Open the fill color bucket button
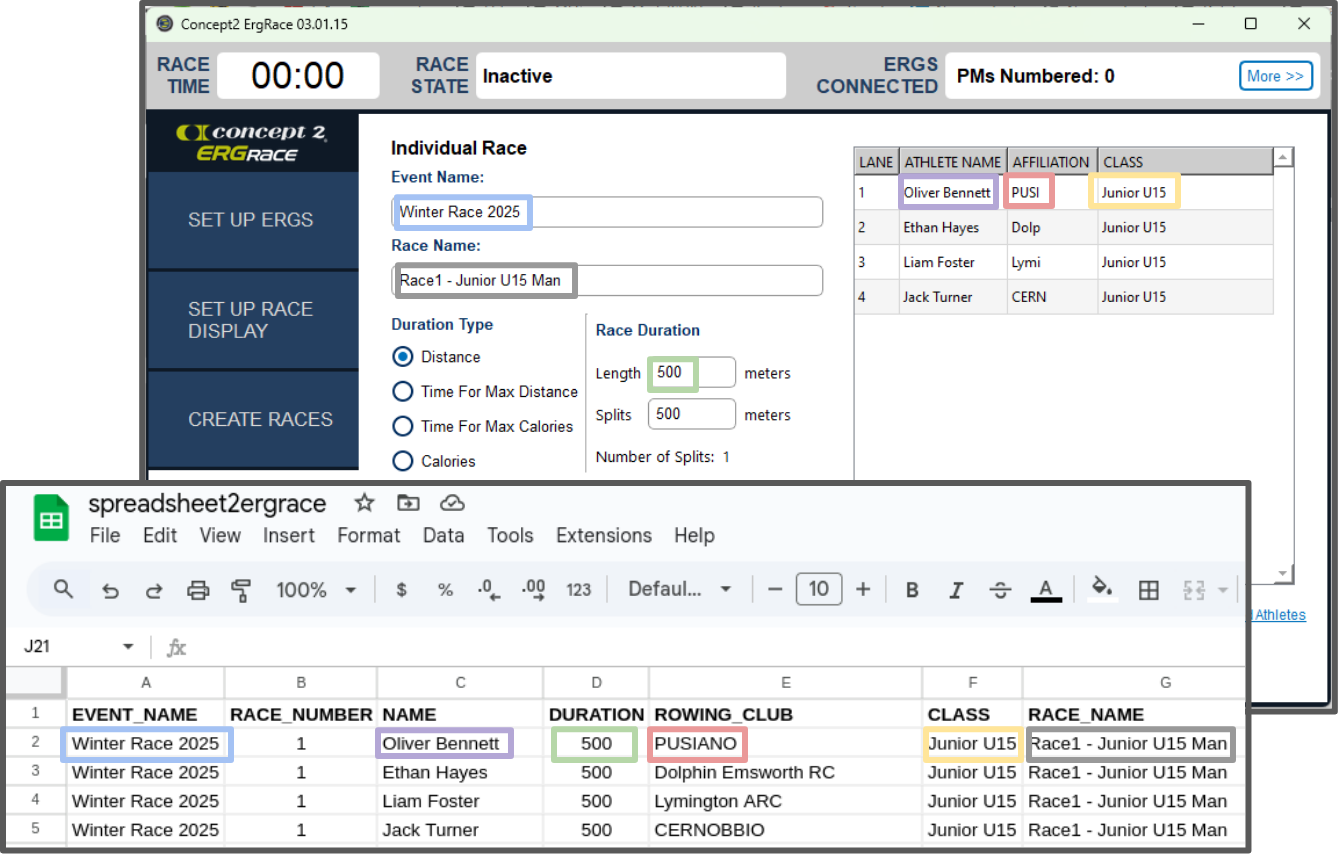Screen dimensions: 1338x854 [x=1102, y=589]
